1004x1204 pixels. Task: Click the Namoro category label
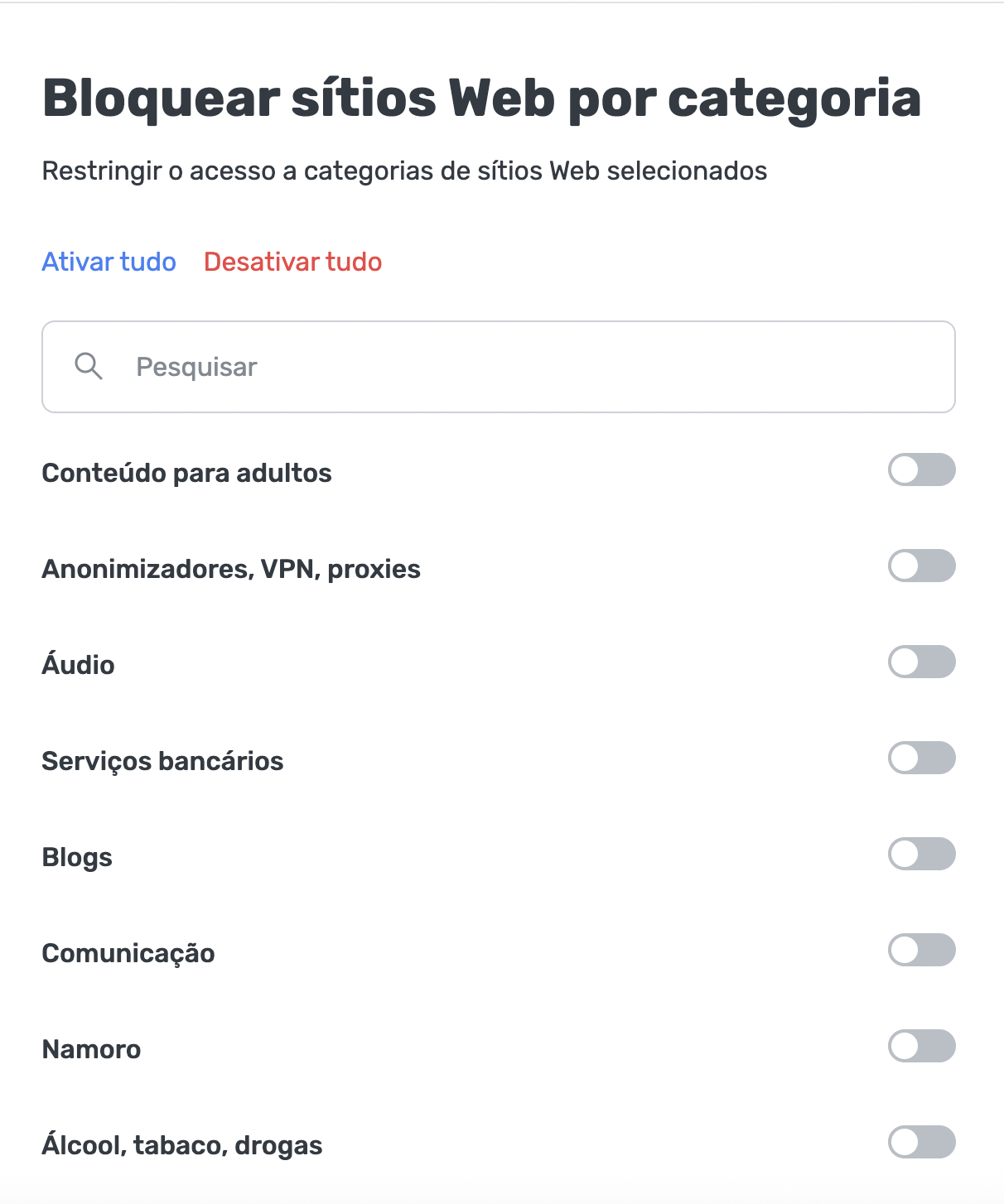point(91,1049)
